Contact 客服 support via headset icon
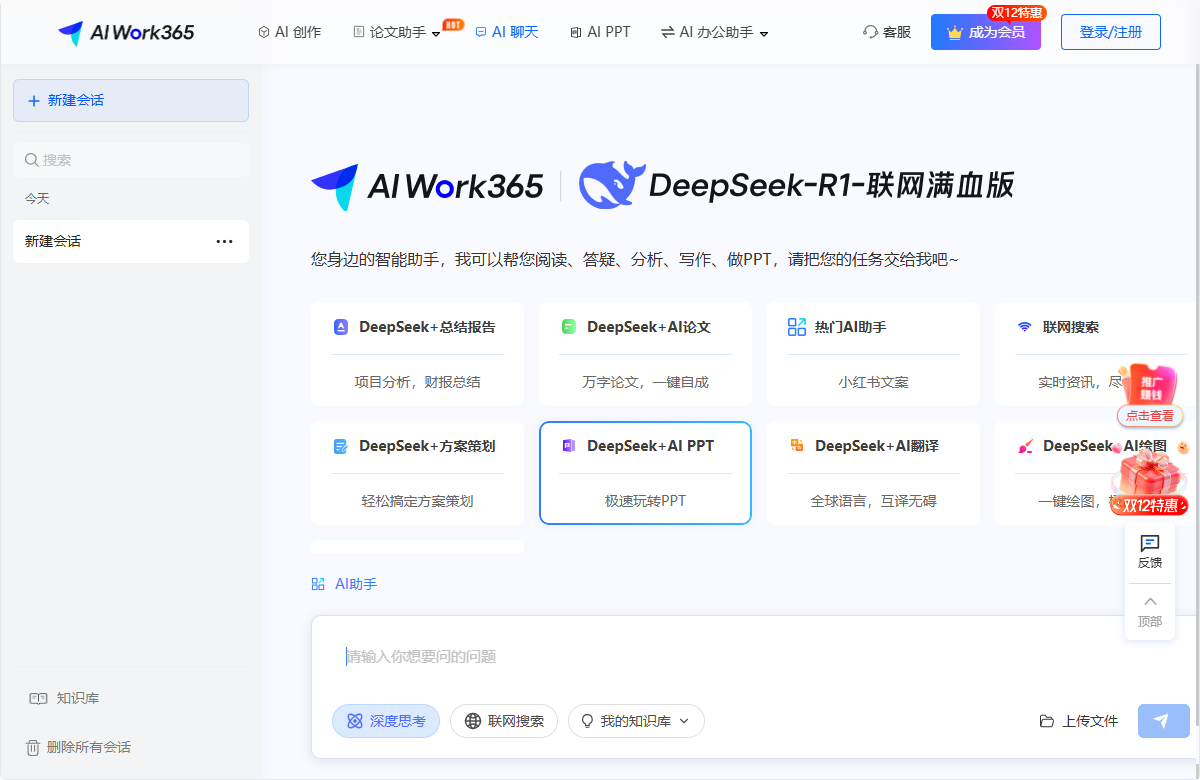The height and width of the screenshot is (780, 1200). click(887, 32)
